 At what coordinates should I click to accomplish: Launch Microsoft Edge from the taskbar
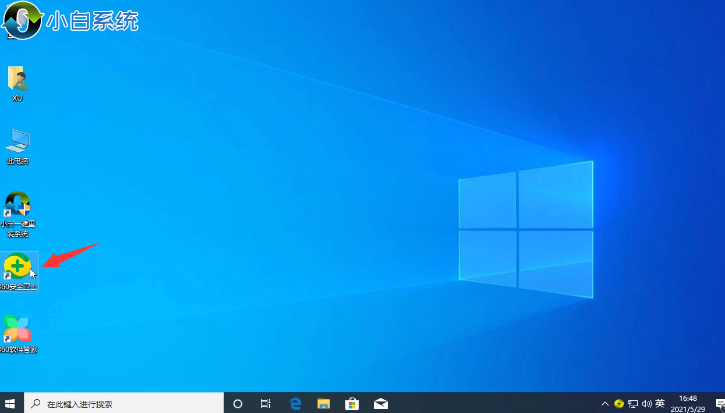(296, 403)
